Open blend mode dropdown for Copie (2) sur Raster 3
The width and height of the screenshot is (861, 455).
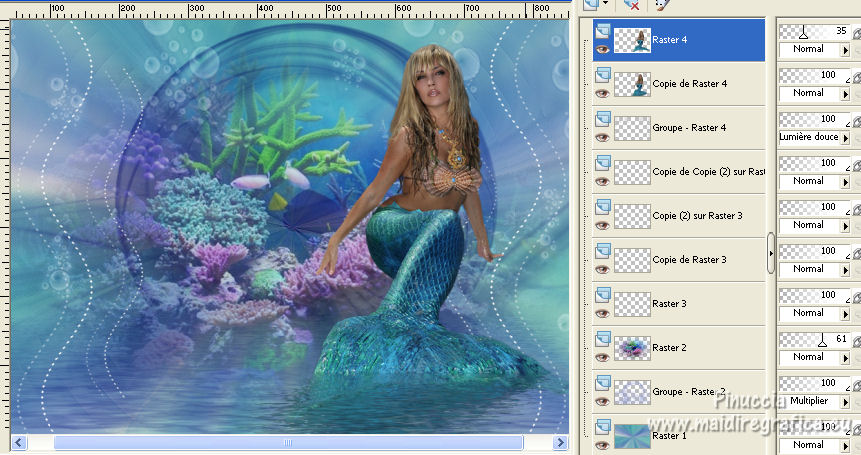coord(845,226)
